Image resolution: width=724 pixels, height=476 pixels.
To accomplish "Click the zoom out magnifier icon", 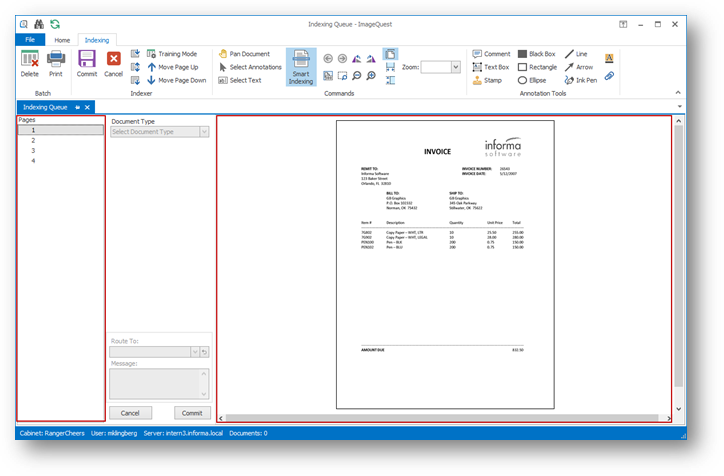I will tap(356, 76).
